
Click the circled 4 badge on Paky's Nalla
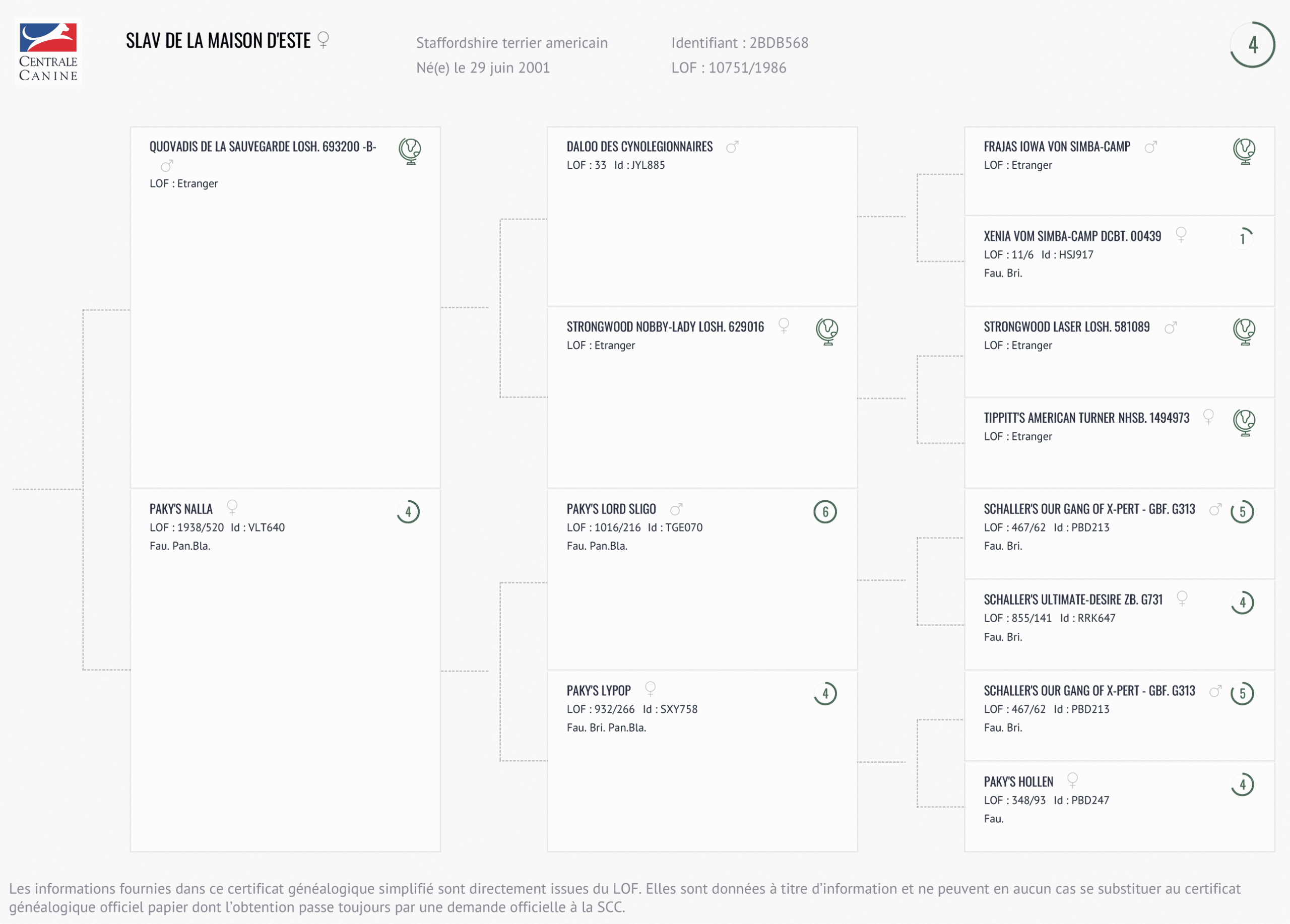click(408, 512)
